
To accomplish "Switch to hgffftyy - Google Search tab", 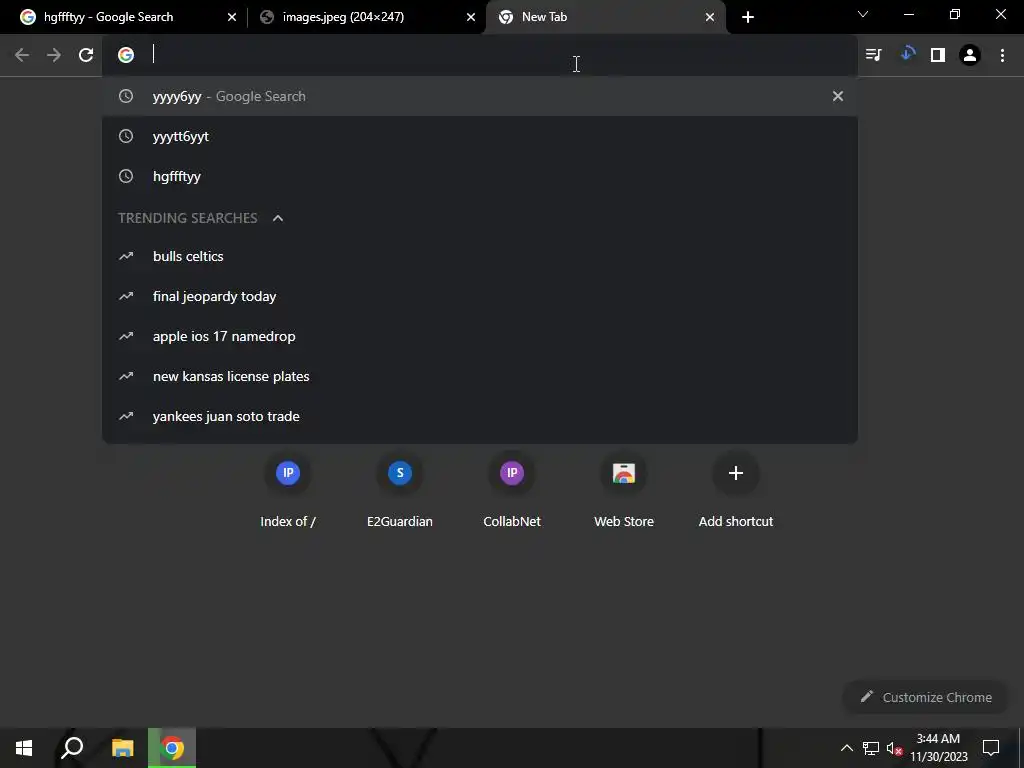I will pyautogui.click(x=122, y=17).
